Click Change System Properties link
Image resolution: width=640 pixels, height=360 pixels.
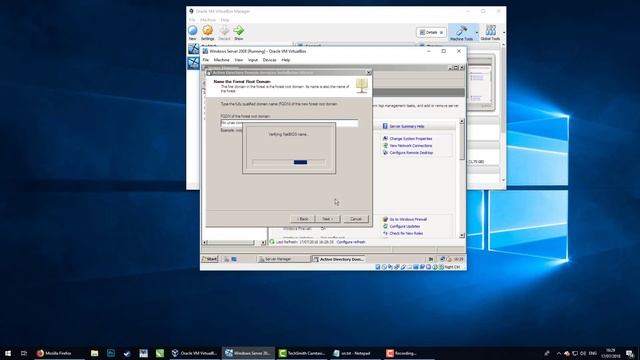click(x=411, y=139)
